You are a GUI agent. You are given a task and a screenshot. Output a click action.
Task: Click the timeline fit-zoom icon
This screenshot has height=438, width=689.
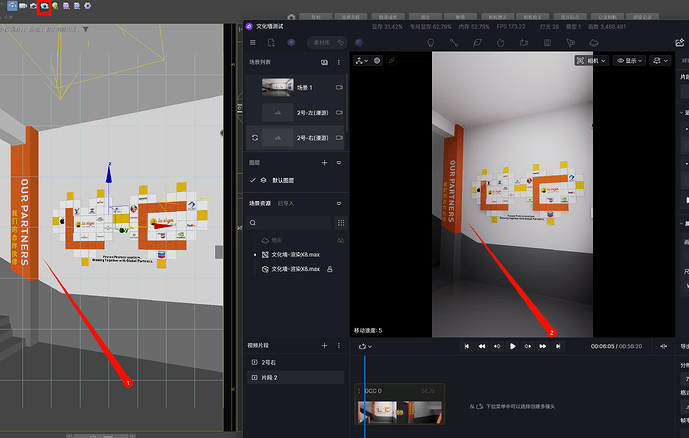click(x=664, y=346)
